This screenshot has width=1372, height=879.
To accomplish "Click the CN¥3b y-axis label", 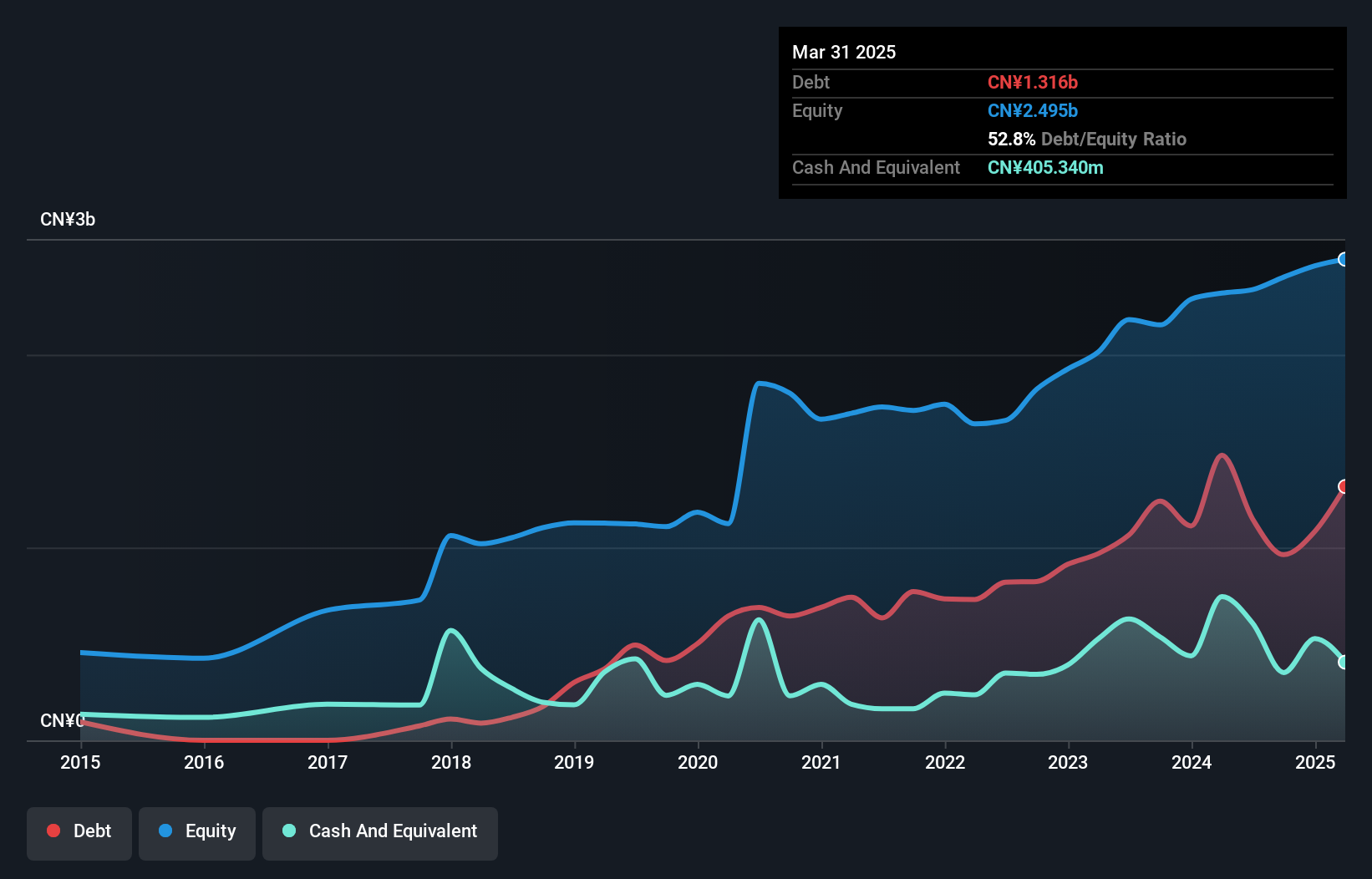I will tap(68, 220).
